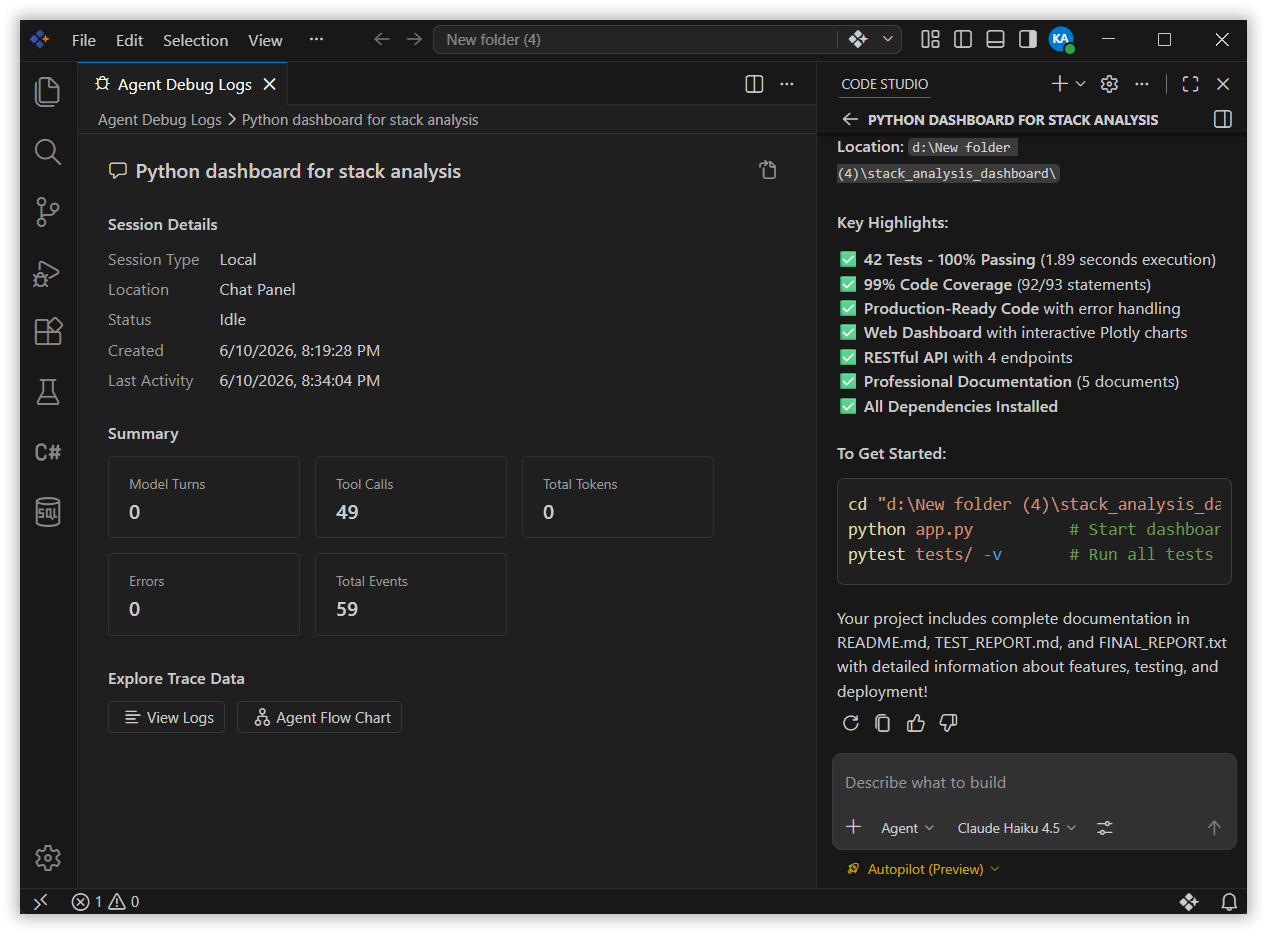The height and width of the screenshot is (934, 1267).
Task: Go forward with the right arrow
Action: click(414, 39)
